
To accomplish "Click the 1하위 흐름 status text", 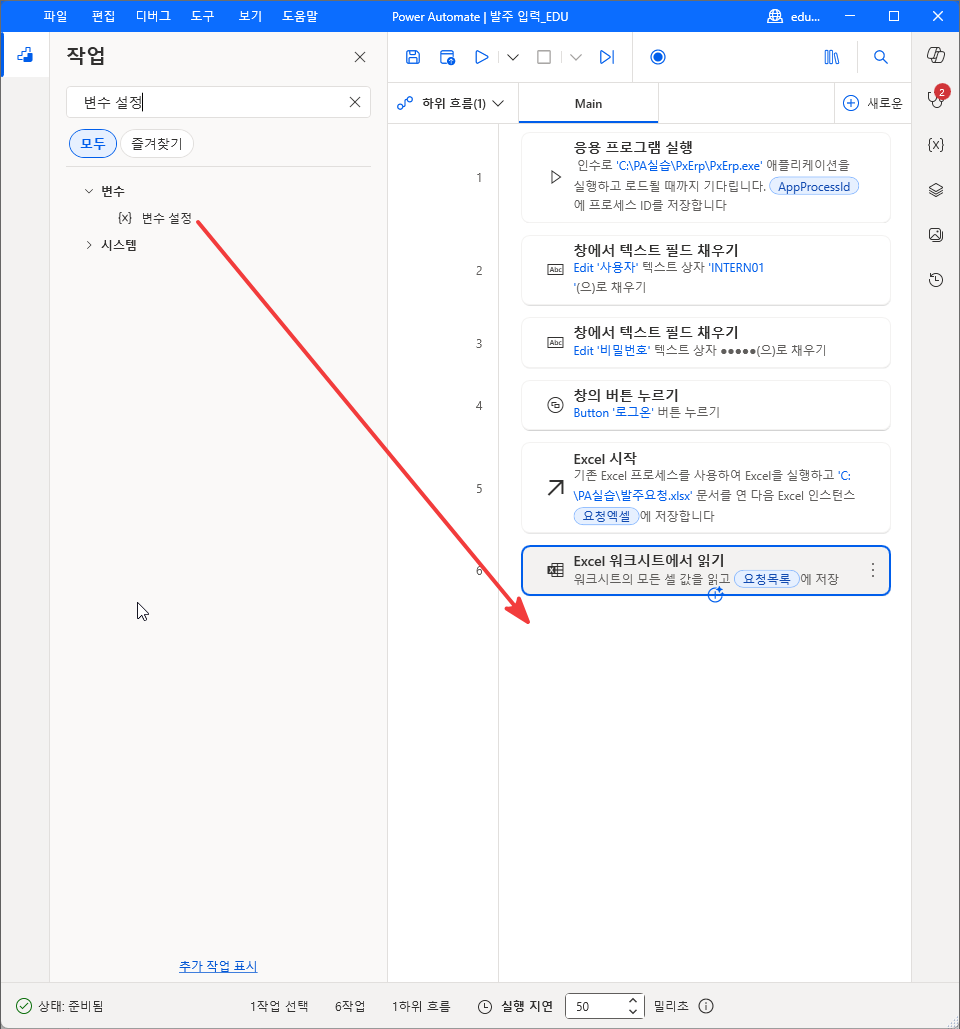I will (421, 1006).
